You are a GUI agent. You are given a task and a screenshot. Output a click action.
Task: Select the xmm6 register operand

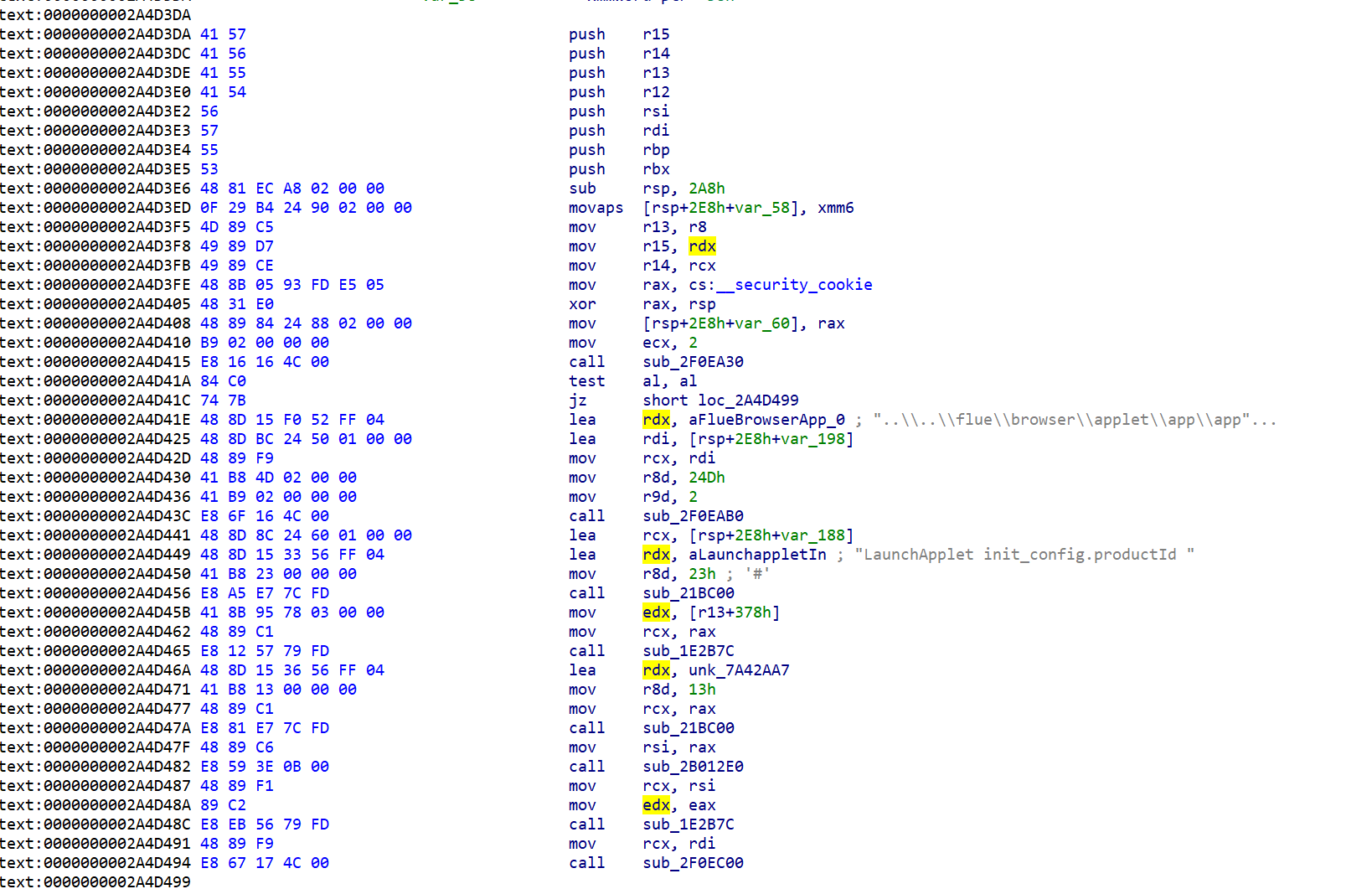836,208
